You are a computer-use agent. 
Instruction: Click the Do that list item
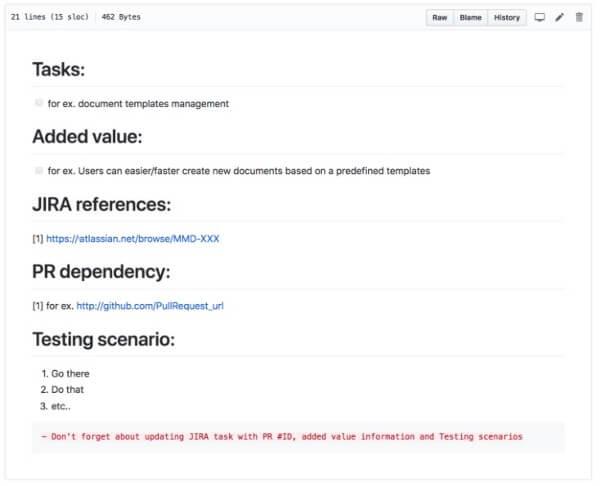tap(67, 390)
